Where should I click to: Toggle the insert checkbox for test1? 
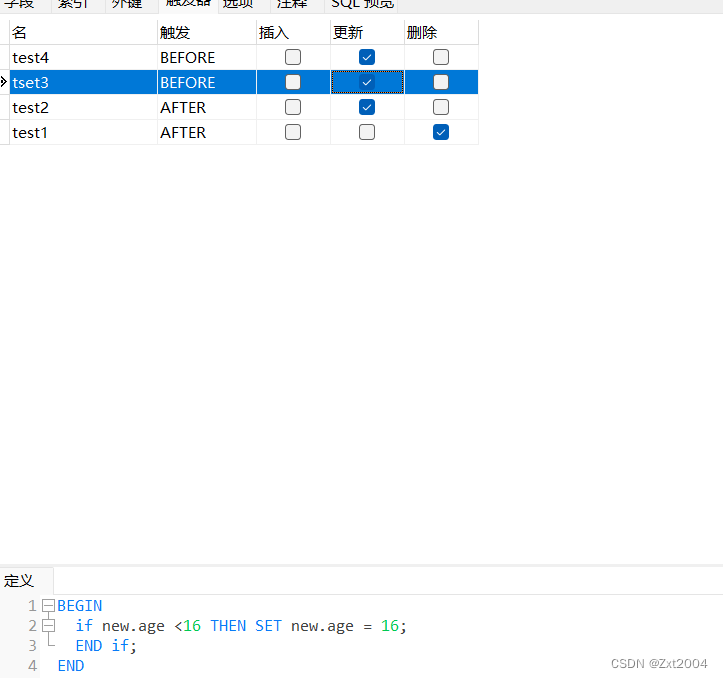(x=293, y=132)
